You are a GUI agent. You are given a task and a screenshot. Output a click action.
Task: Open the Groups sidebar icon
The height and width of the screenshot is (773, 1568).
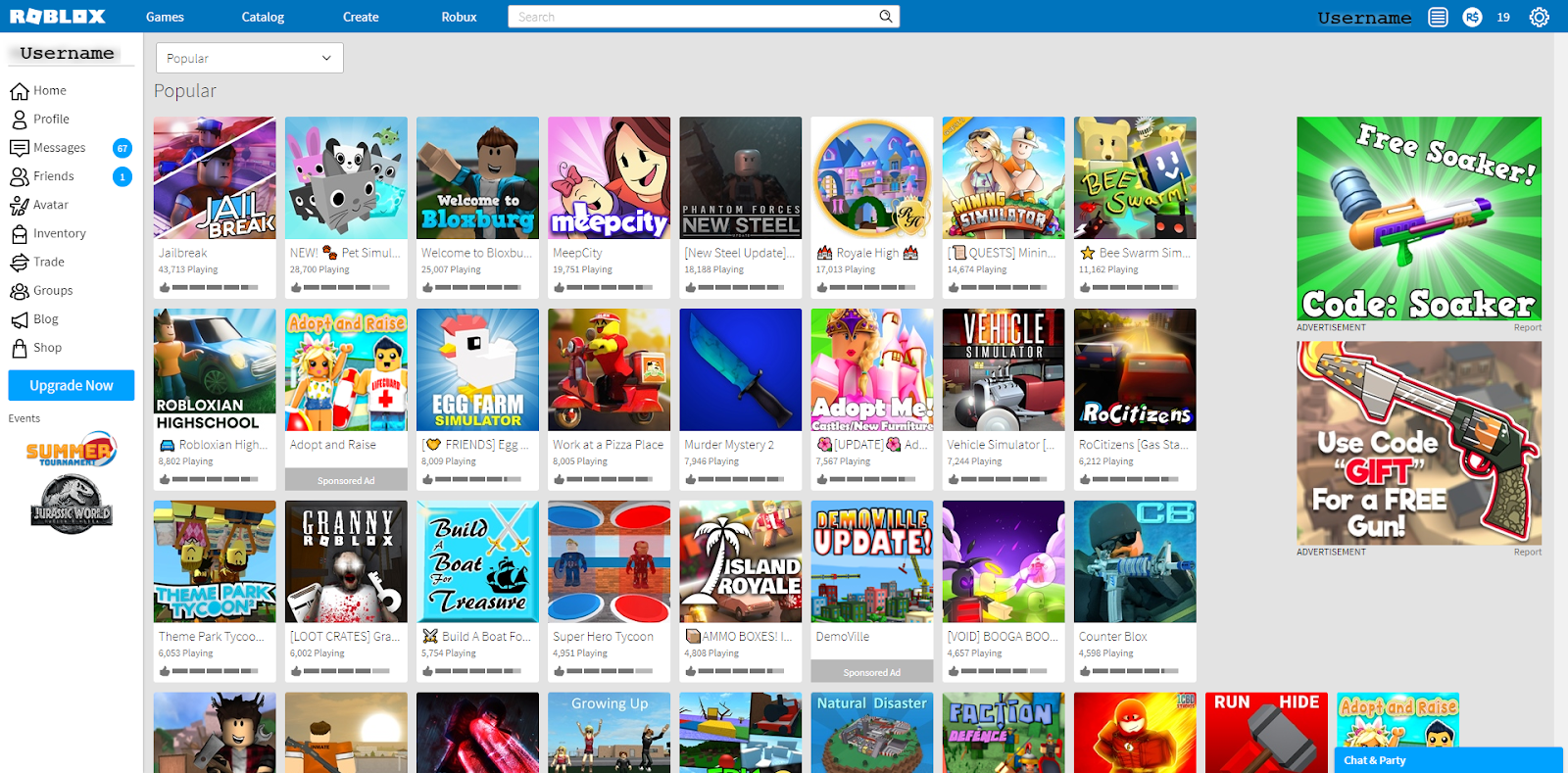tap(20, 291)
